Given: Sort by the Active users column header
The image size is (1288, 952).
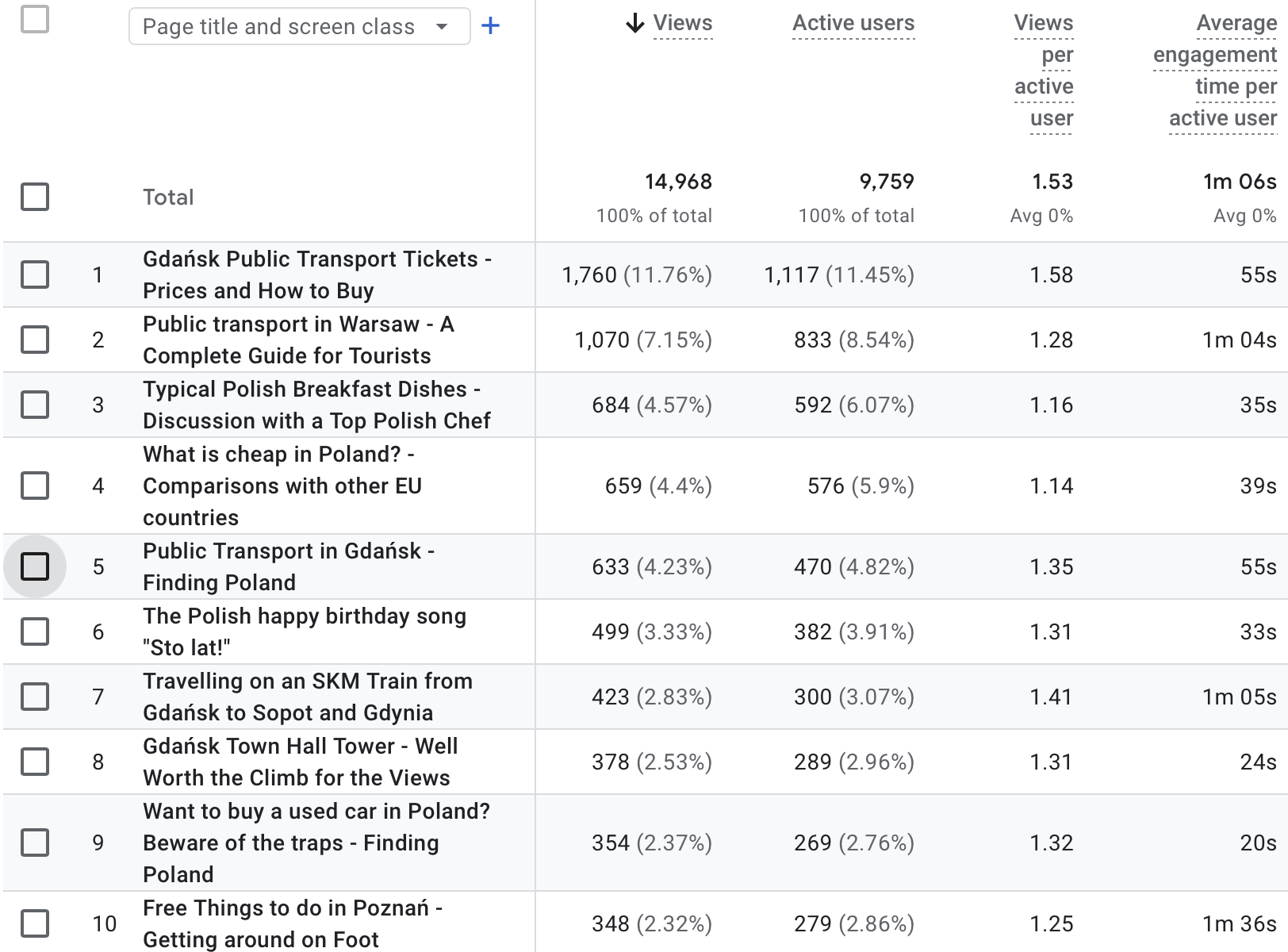Looking at the screenshot, I should coord(853,24).
